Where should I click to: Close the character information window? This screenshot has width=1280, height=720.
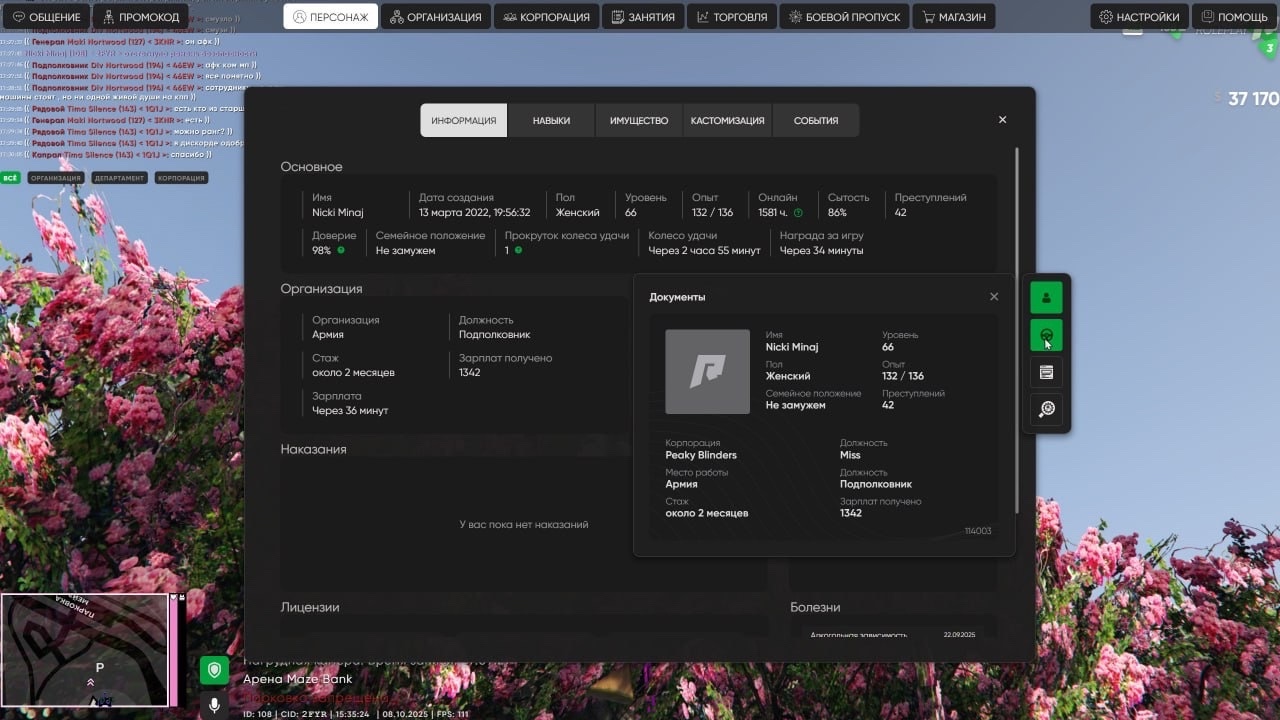(1003, 120)
